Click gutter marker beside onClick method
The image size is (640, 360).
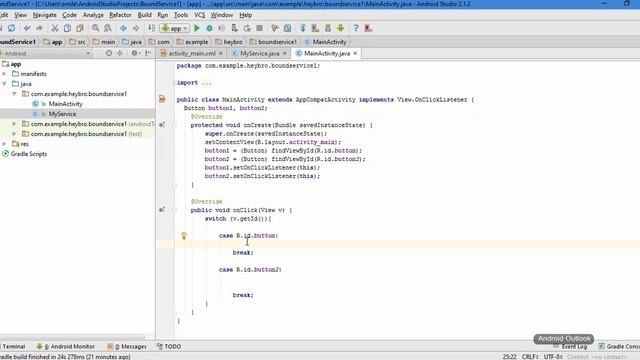pyautogui.click(x=162, y=210)
